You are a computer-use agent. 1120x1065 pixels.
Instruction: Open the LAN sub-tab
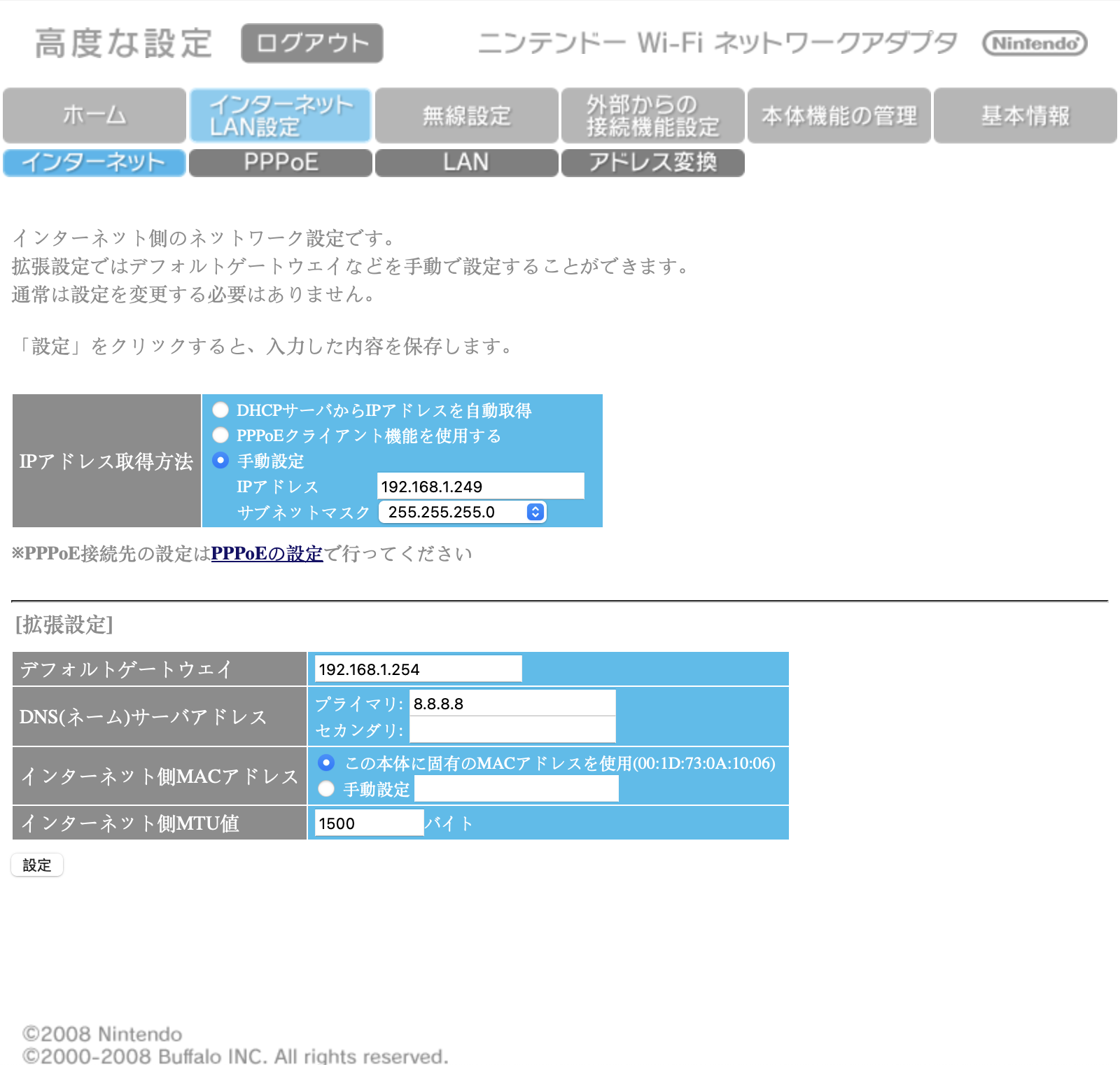point(467,162)
